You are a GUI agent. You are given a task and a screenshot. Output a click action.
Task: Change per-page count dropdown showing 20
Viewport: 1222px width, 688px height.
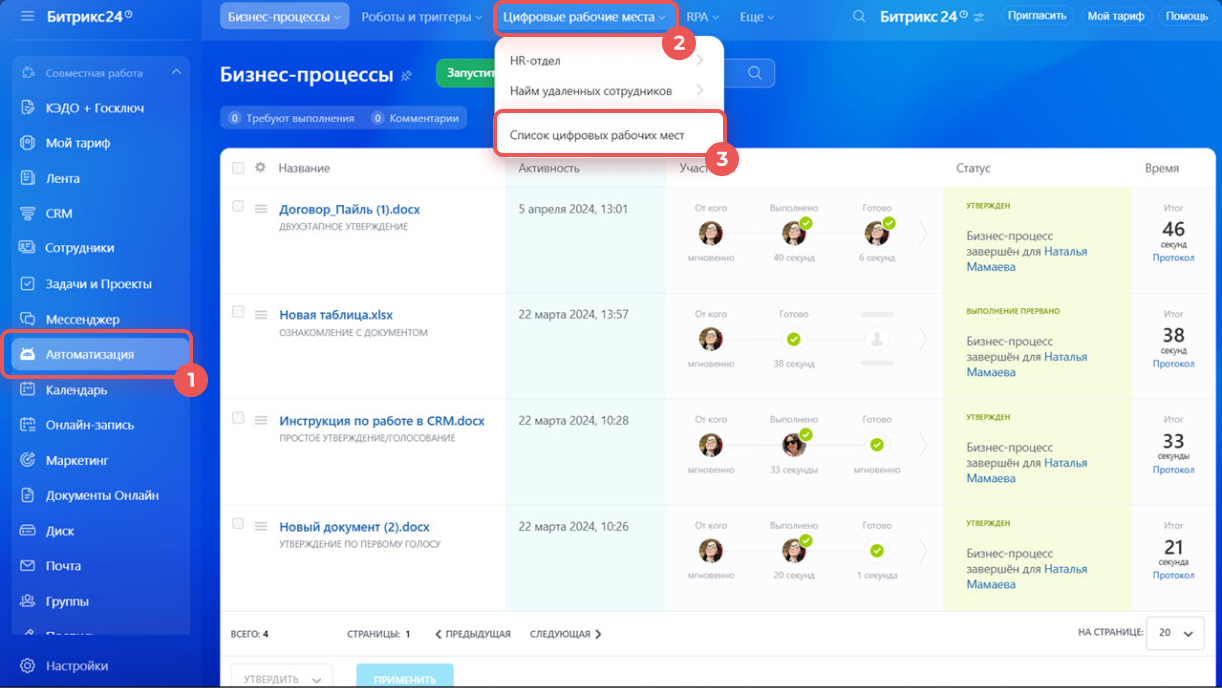(1175, 633)
